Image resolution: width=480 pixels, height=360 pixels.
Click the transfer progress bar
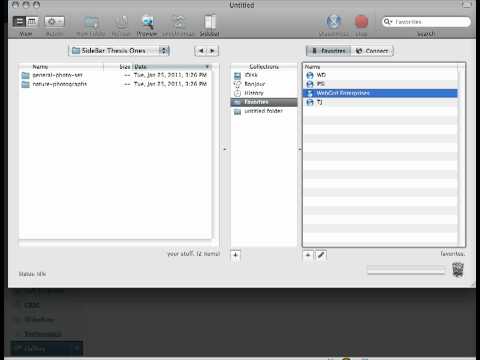[406, 270]
